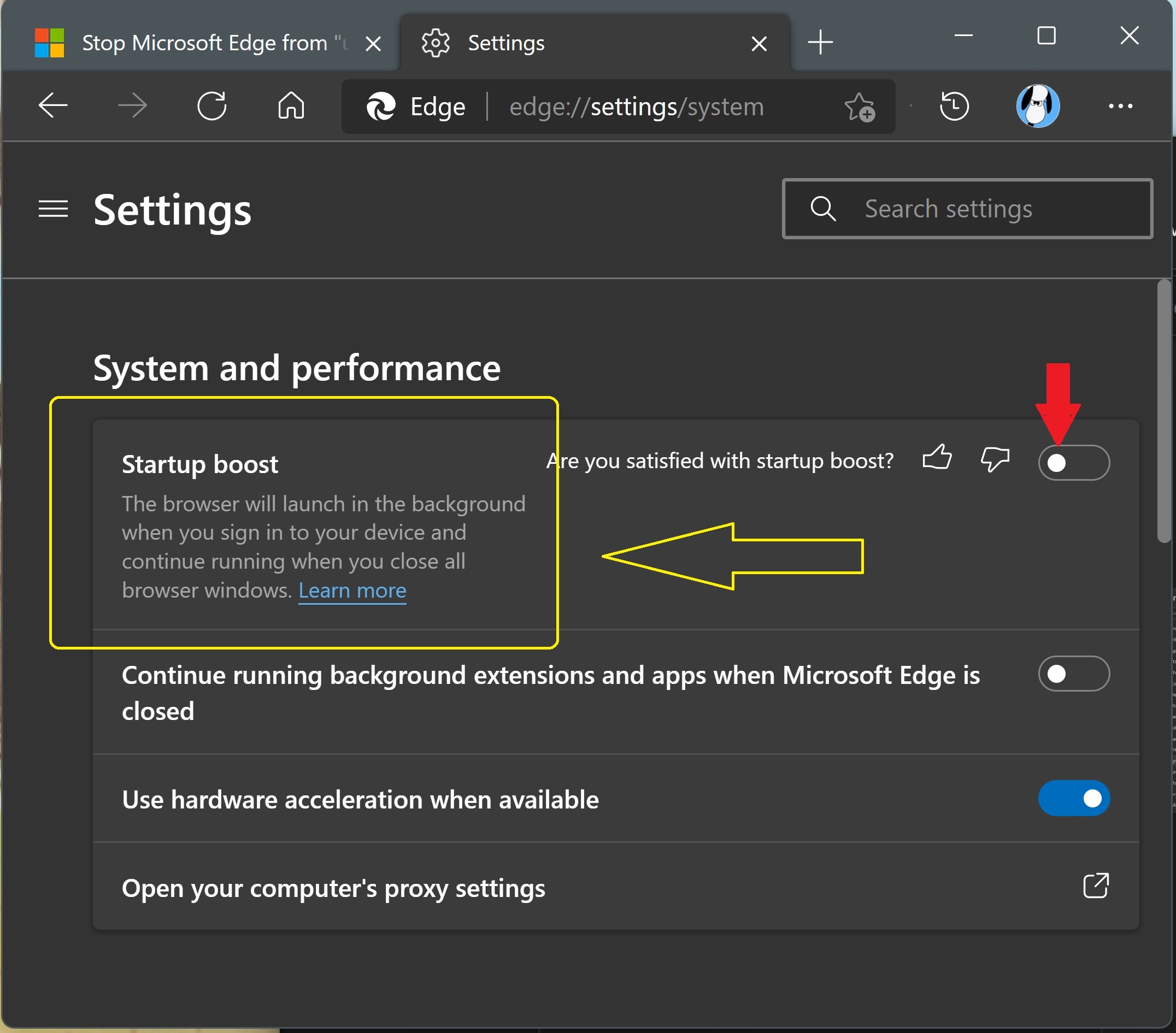Screen dimensions: 1176x1033
Task: Give thumbs down for startup boost
Action: [995, 459]
